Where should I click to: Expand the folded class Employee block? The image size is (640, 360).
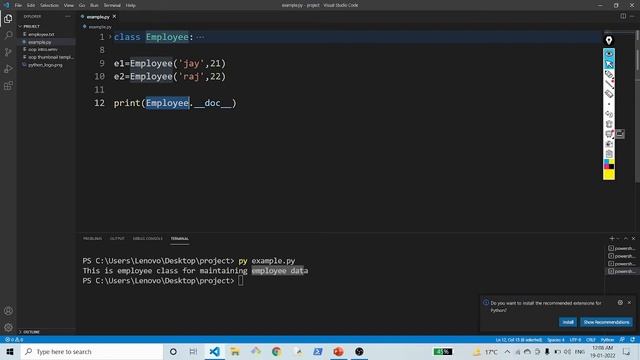pos(109,37)
